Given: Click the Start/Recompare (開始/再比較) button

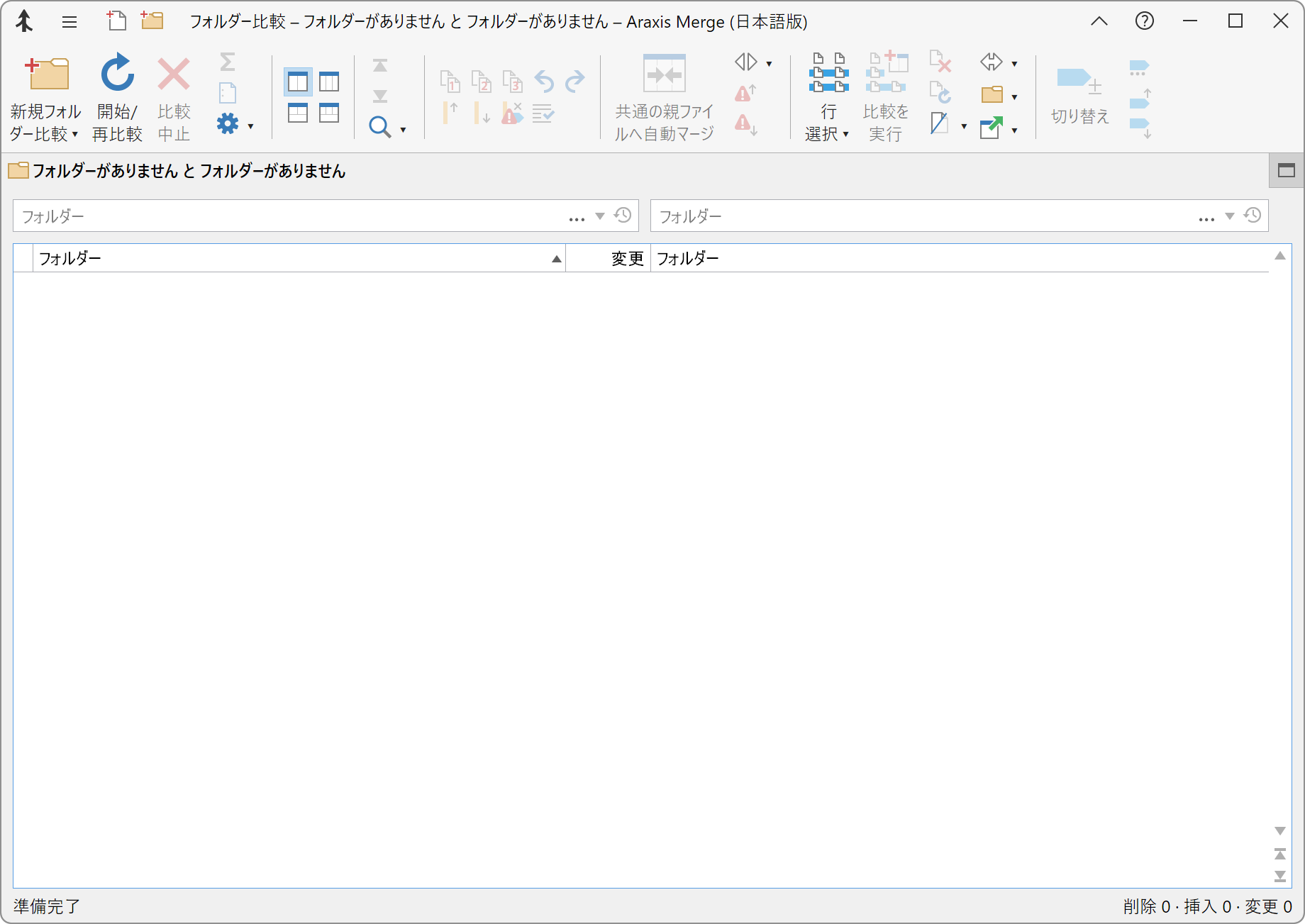Looking at the screenshot, I should click(117, 94).
